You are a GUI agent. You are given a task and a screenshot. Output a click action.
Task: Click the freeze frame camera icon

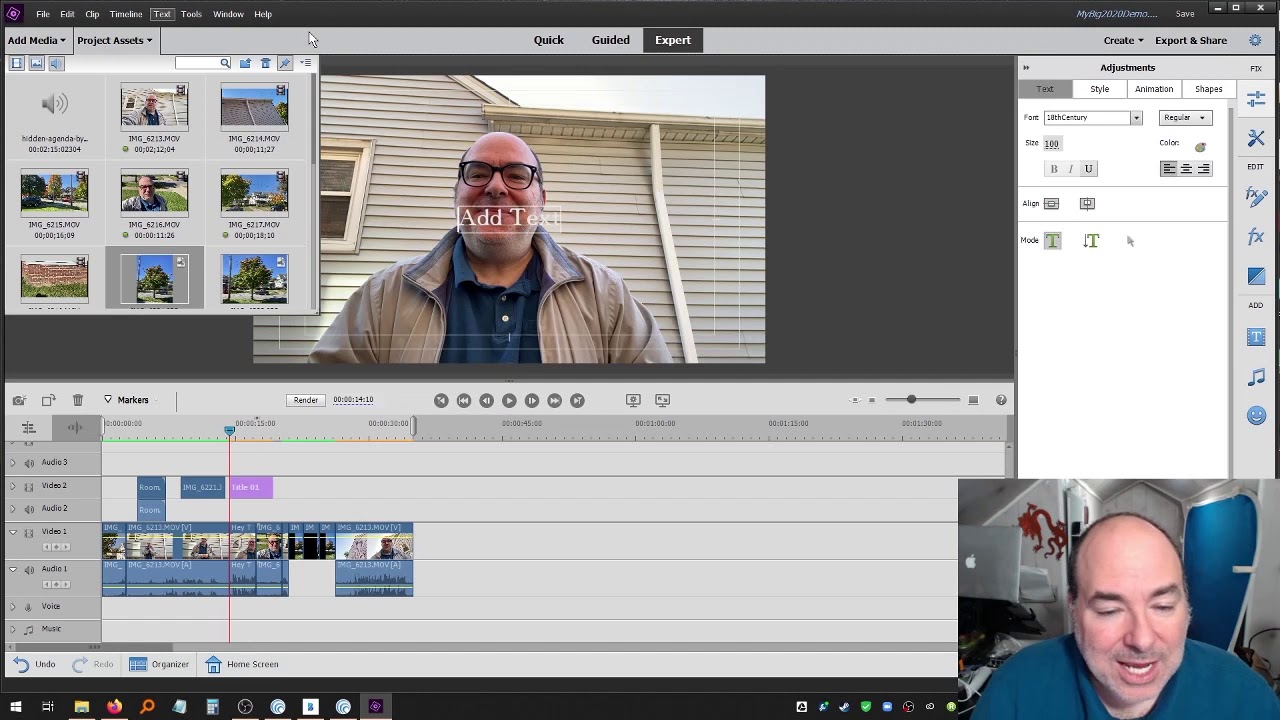click(19, 400)
